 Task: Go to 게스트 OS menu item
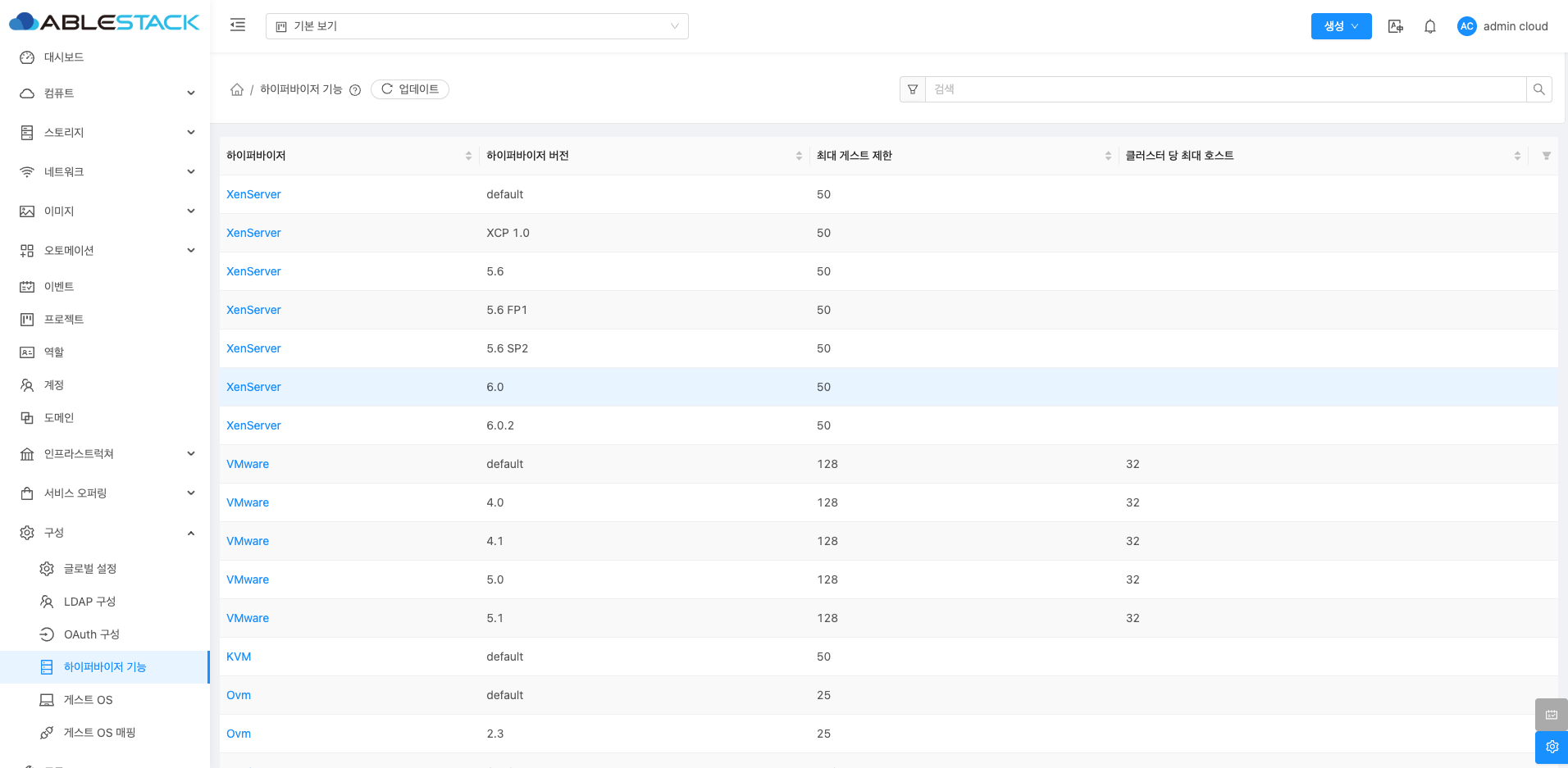point(88,700)
